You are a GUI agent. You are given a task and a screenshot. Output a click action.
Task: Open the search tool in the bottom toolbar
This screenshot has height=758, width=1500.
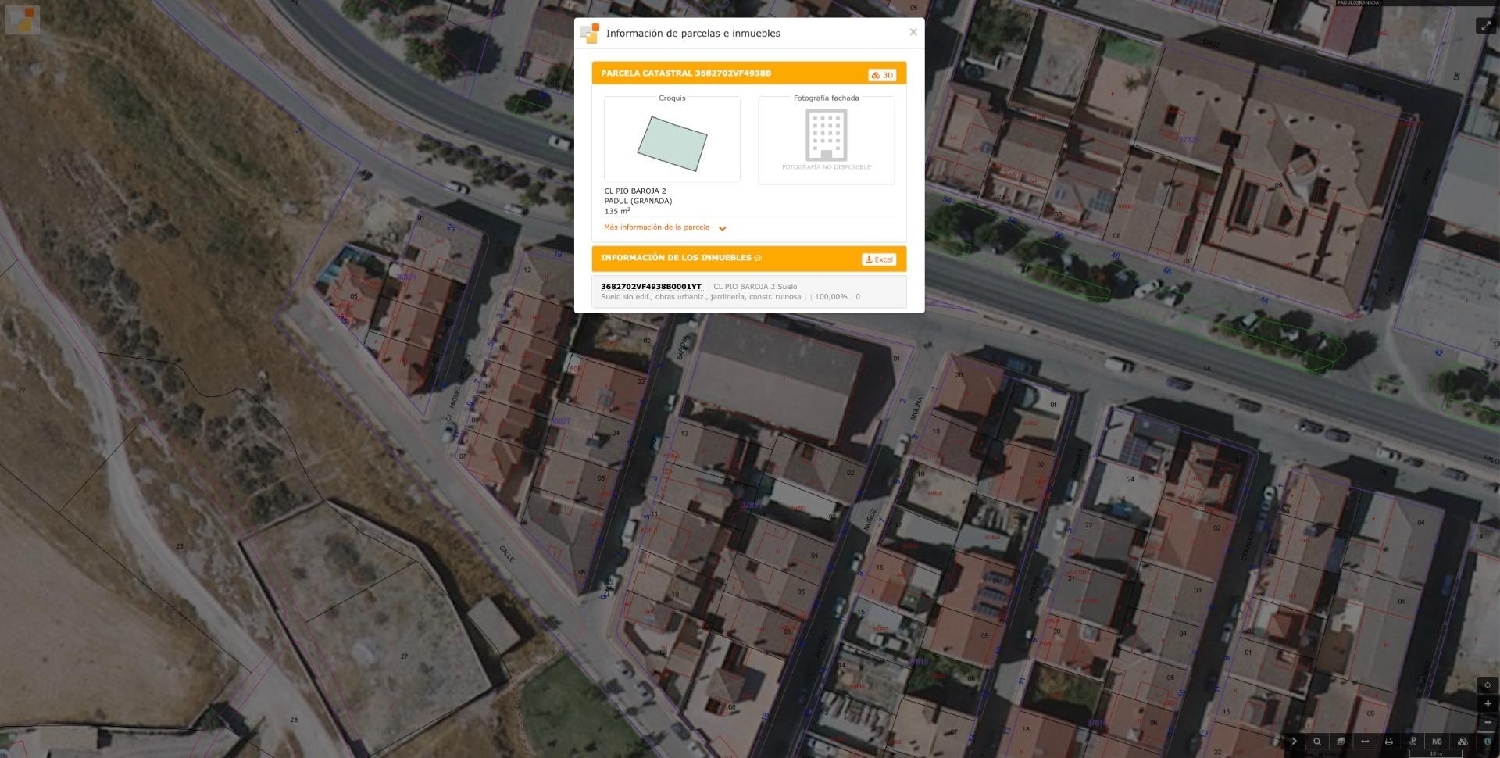tap(1317, 741)
